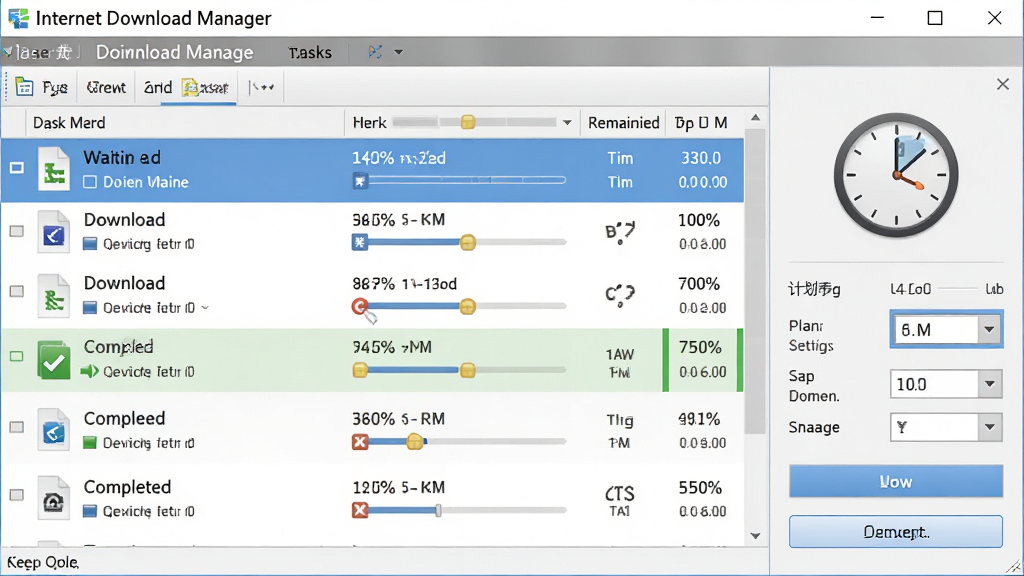This screenshot has height=576, width=1024.
Task: Click the blue device icon under second Download
Action: click(x=90, y=308)
